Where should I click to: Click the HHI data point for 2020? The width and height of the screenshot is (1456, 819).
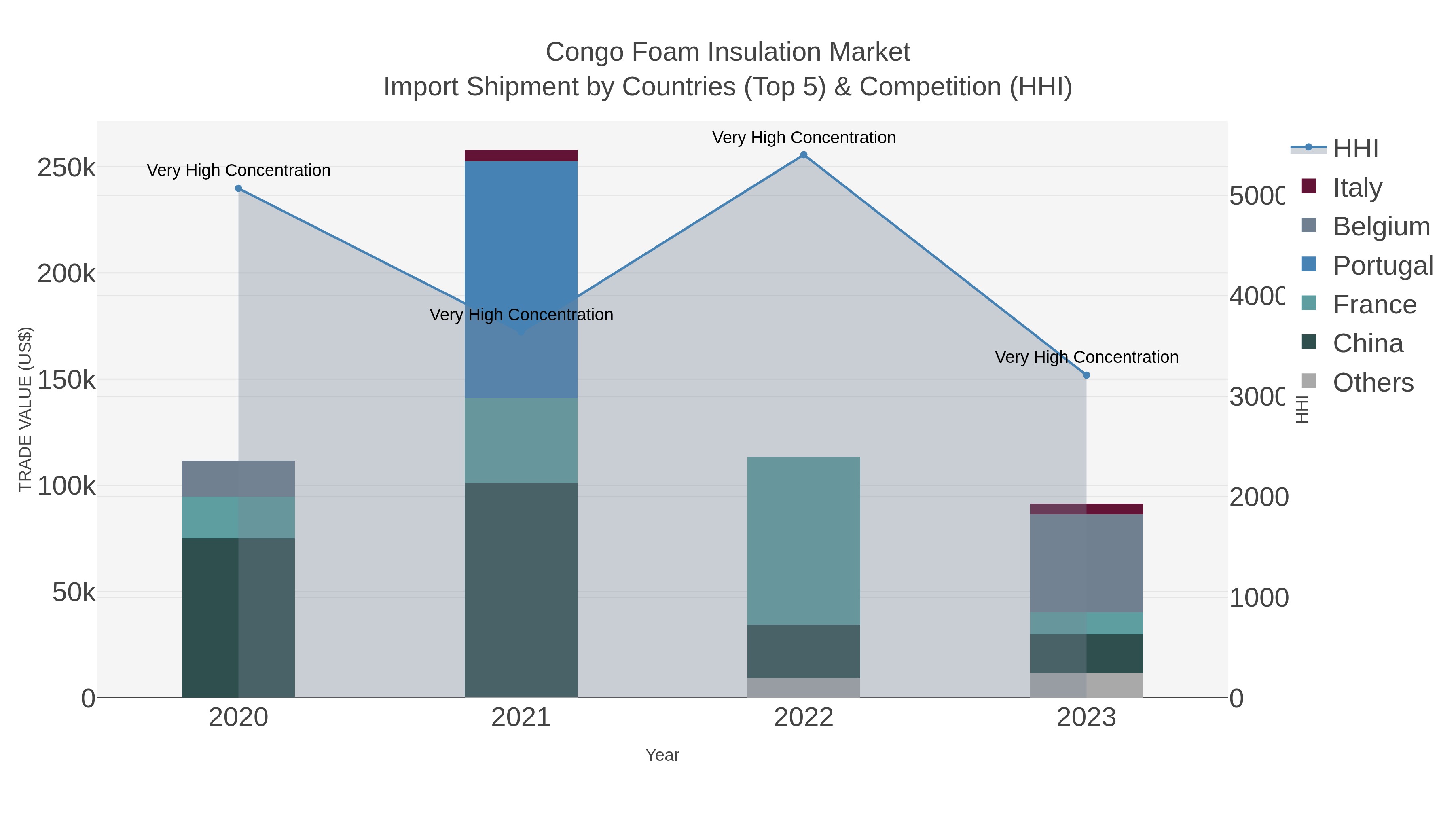pyautogui.click(x=239, y=188)
